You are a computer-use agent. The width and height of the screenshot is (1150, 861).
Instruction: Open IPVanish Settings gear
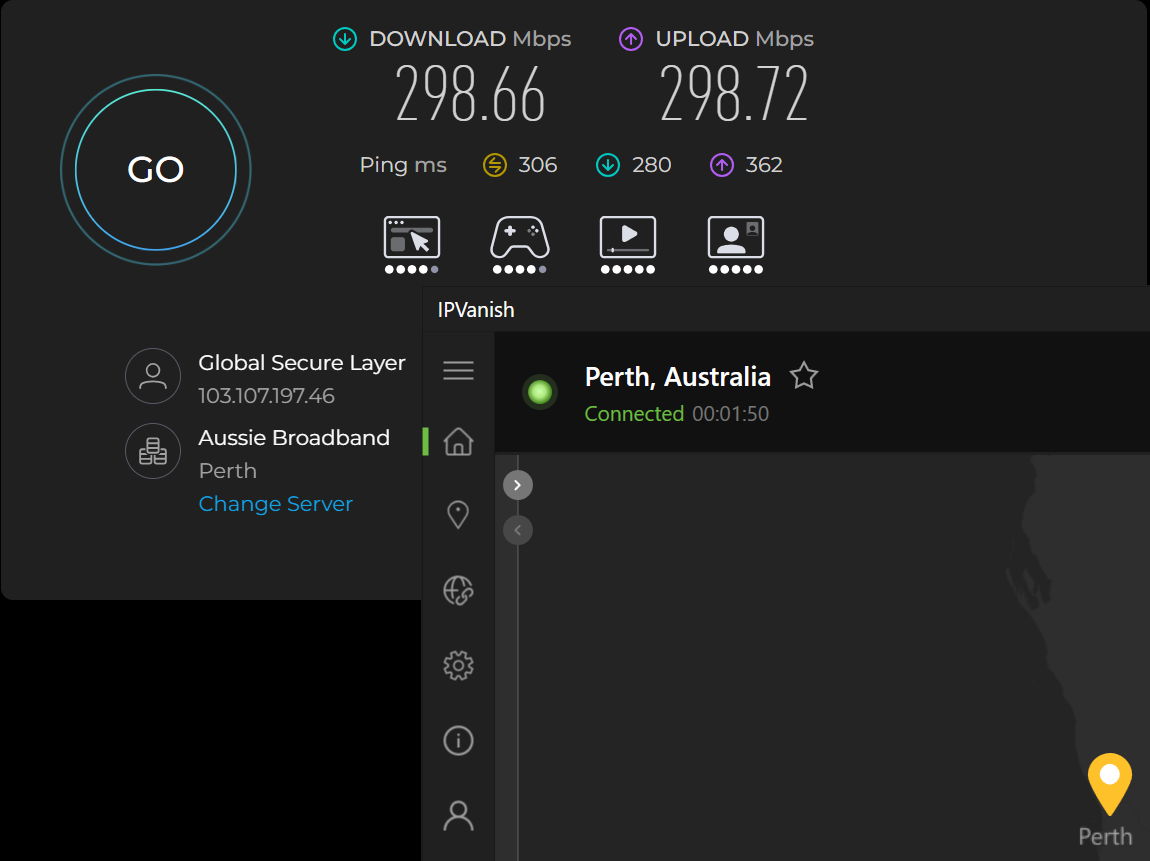(458, 665)
